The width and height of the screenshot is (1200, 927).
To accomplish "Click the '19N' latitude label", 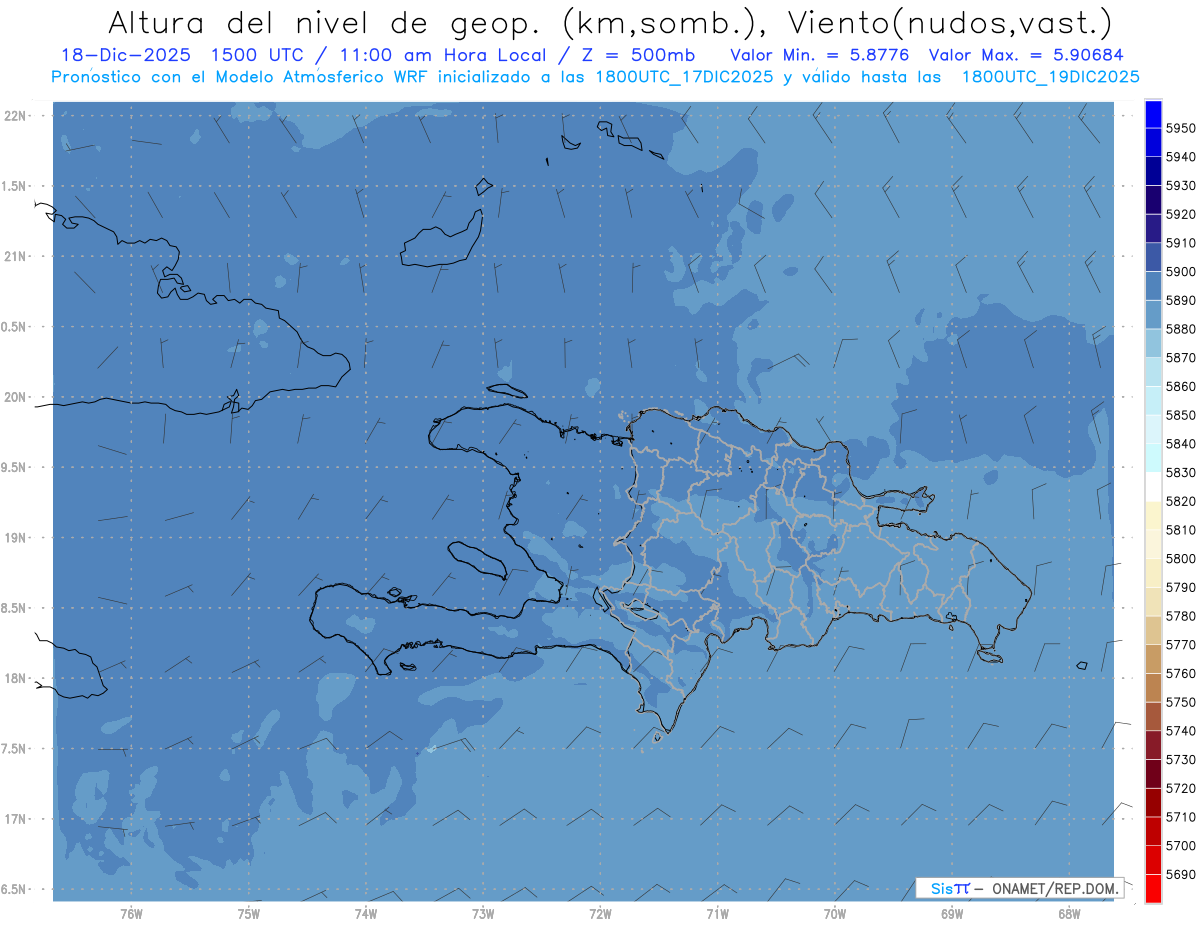I will (17, 538).
